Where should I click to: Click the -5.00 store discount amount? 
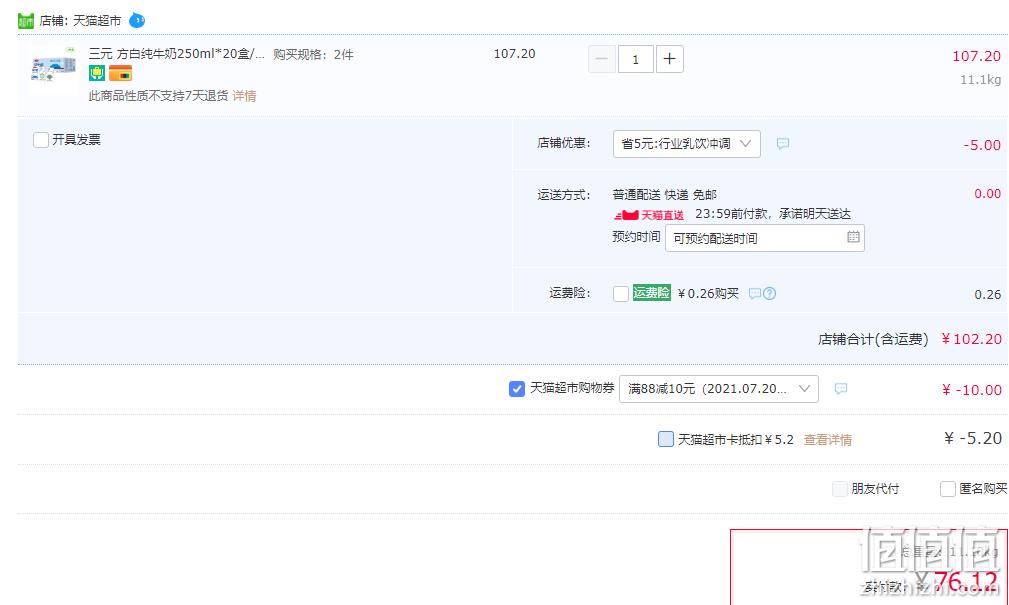click(982, 145)
